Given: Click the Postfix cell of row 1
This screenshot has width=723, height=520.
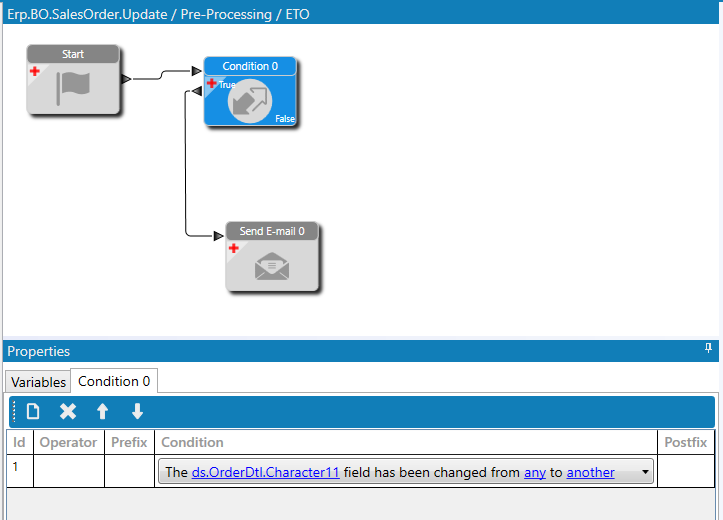Looking at the screenshot, I should pyautogui.click(x=686, y=471).
